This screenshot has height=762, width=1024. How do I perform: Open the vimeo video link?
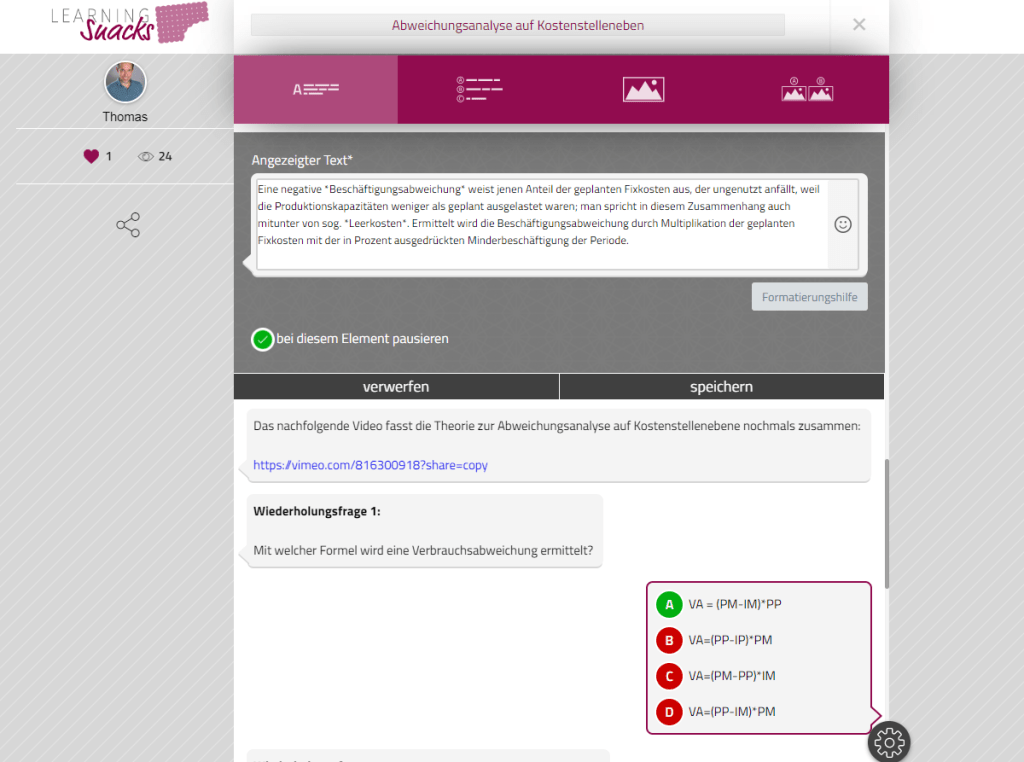[x=370, y=465]
